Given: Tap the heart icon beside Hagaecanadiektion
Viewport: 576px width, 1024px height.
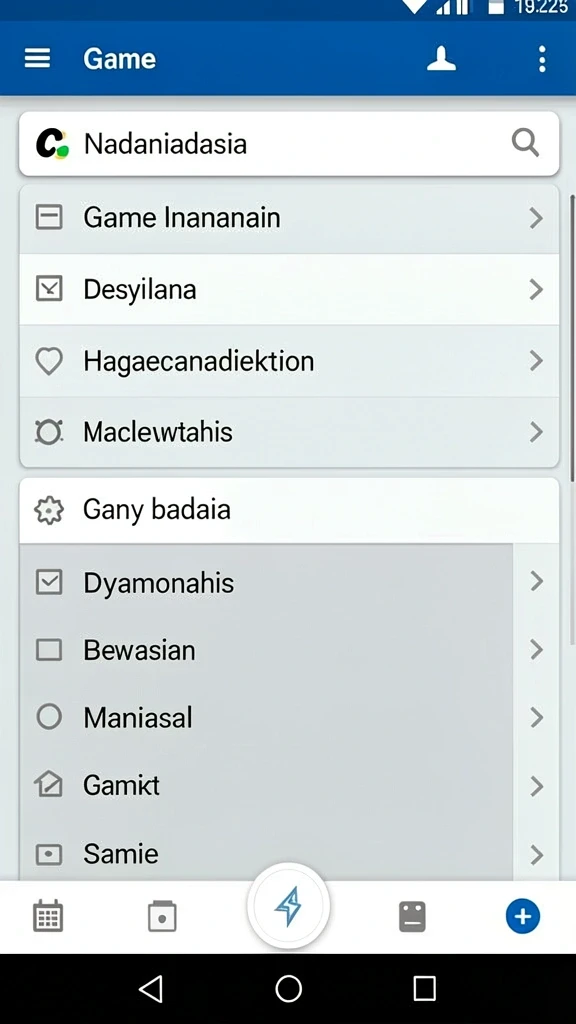Looking at the screenshot, I should (x=49, y=360).
